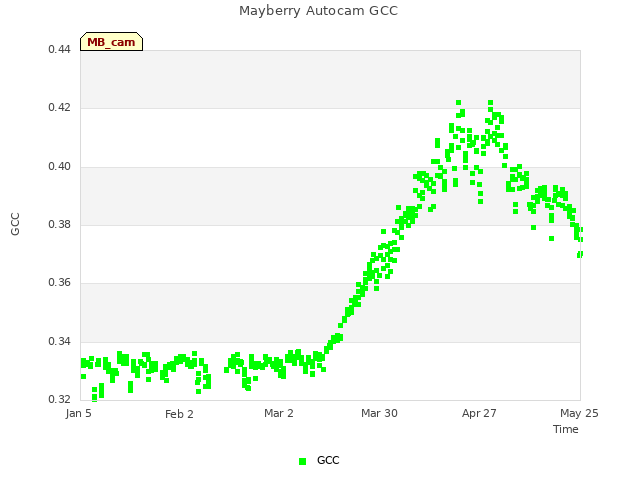Click the vertical GCC axis title
Viewport: 640px width, 480px height.
[15, 224]
